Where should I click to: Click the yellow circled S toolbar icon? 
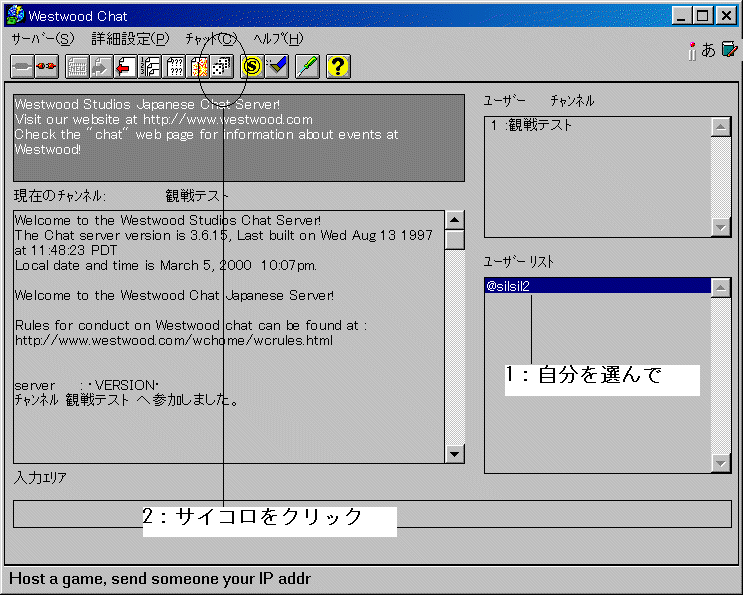252,67
